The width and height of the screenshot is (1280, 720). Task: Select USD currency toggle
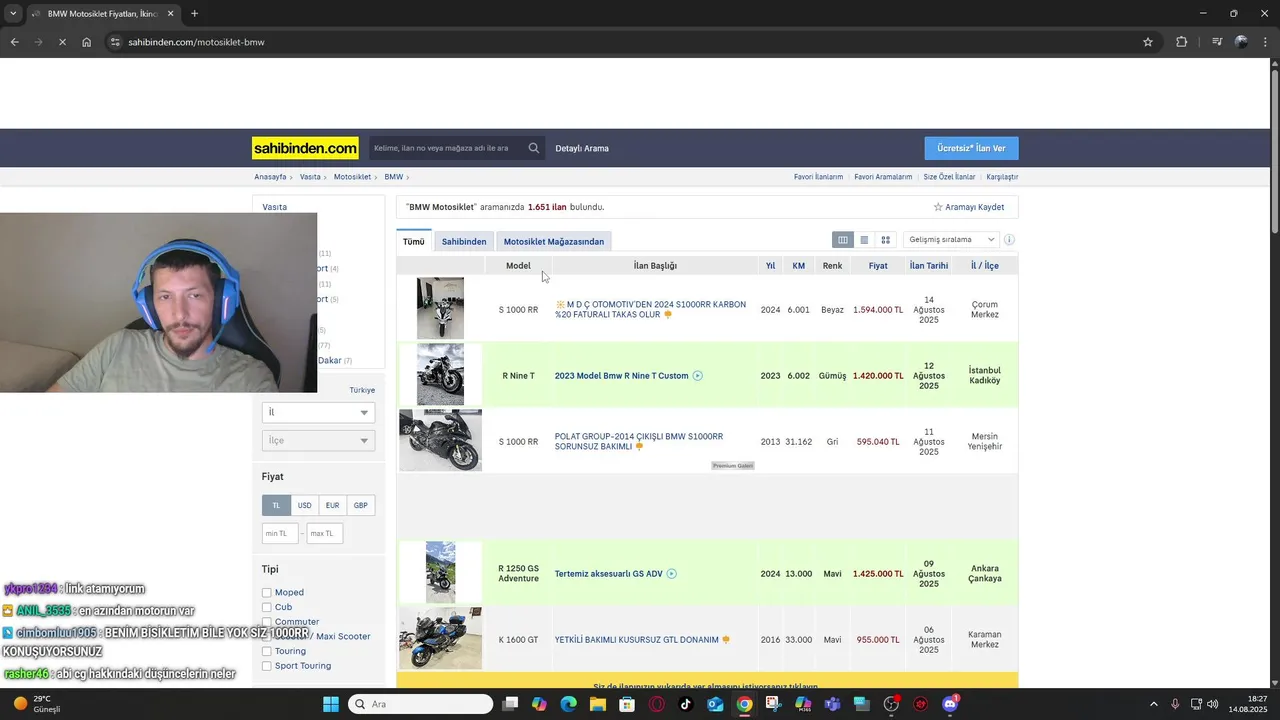click(304, 506)
